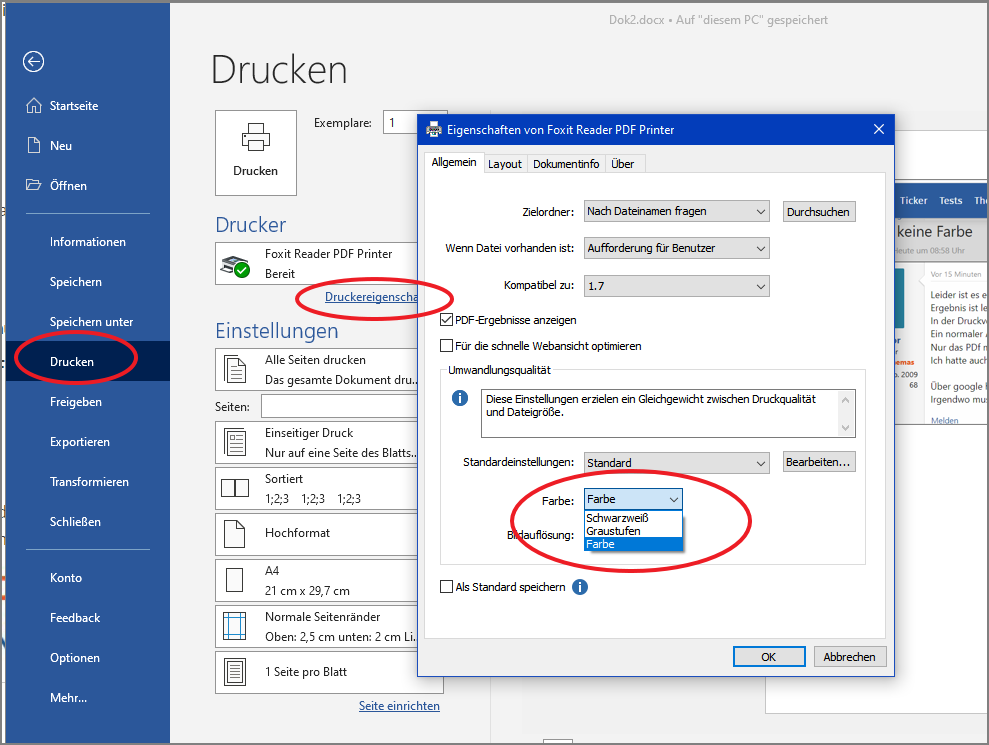989x745 pixels.
Task: Click the Tests tab in background browser
Action: [x=951, y=201]
